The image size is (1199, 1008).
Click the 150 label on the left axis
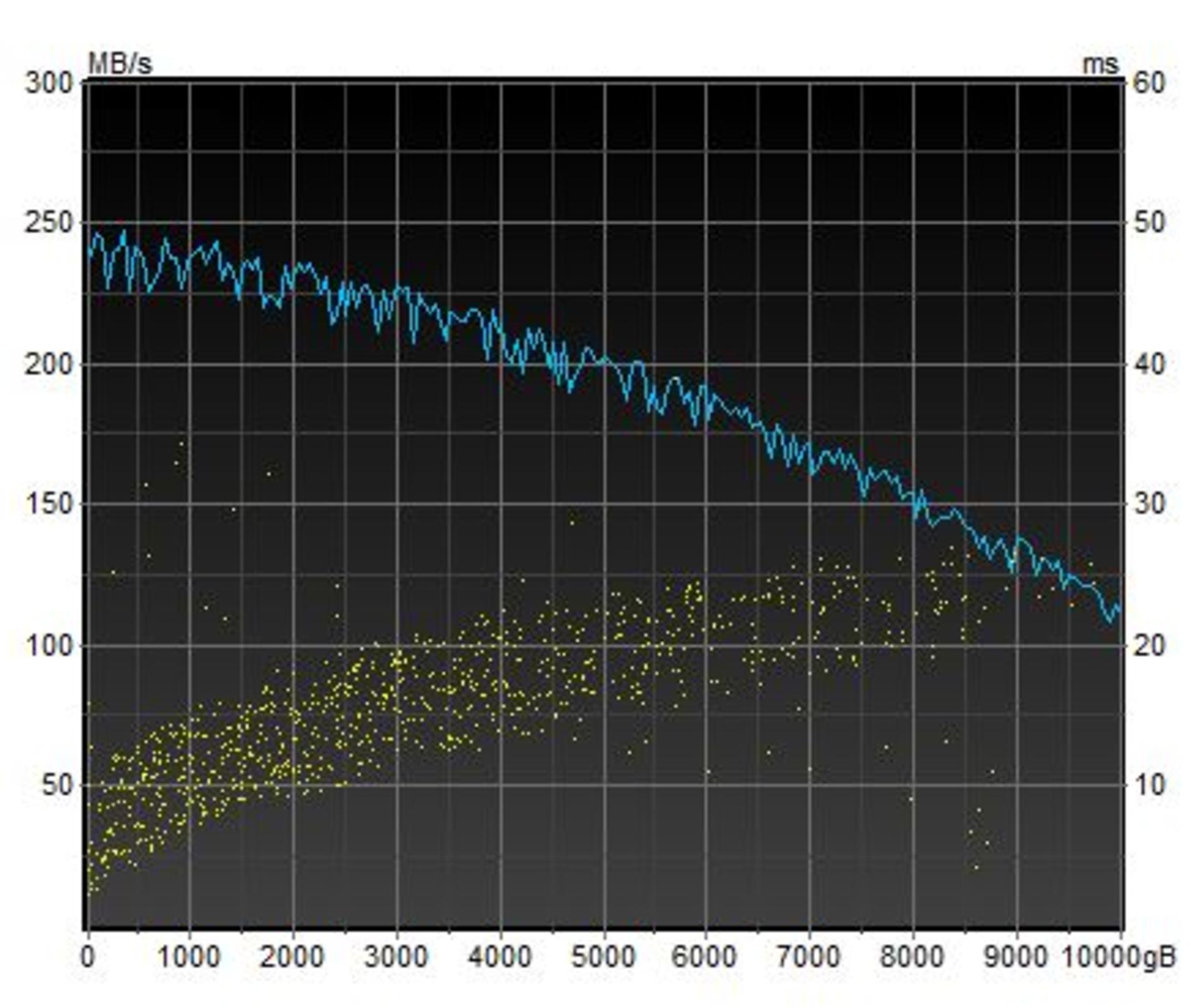coord(49,504)
